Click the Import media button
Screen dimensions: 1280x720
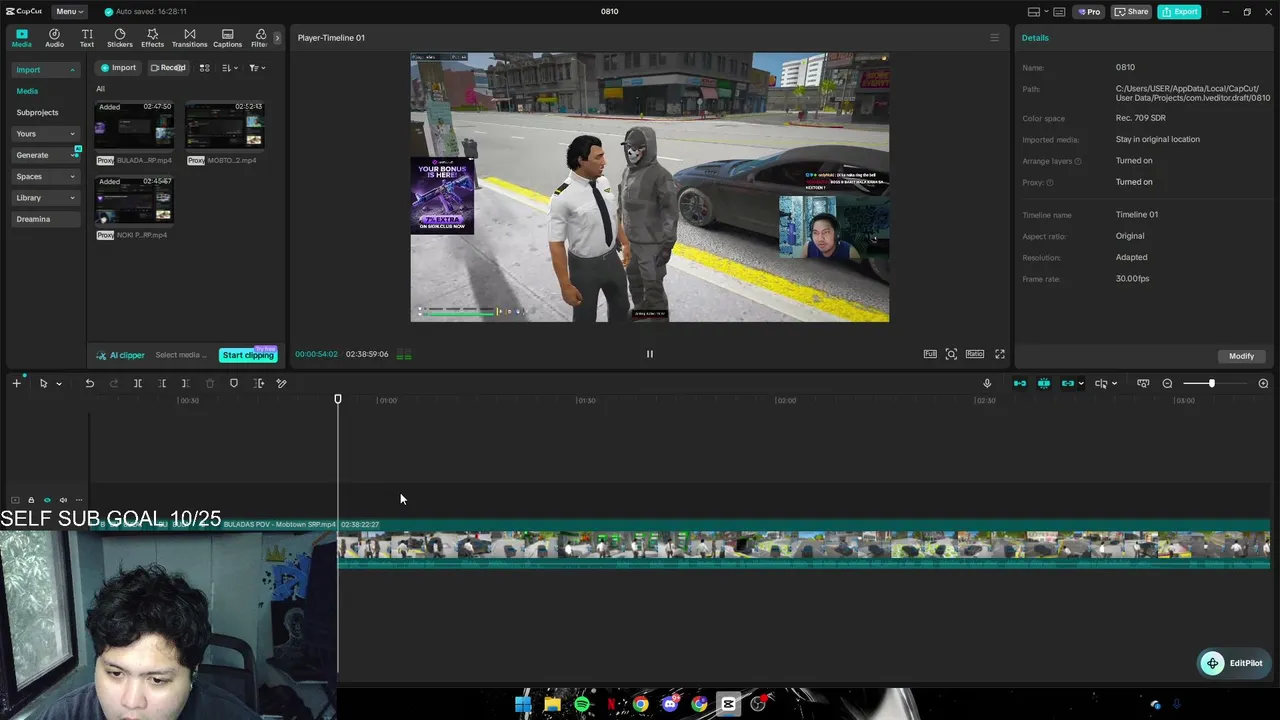[x=118, y=68]
